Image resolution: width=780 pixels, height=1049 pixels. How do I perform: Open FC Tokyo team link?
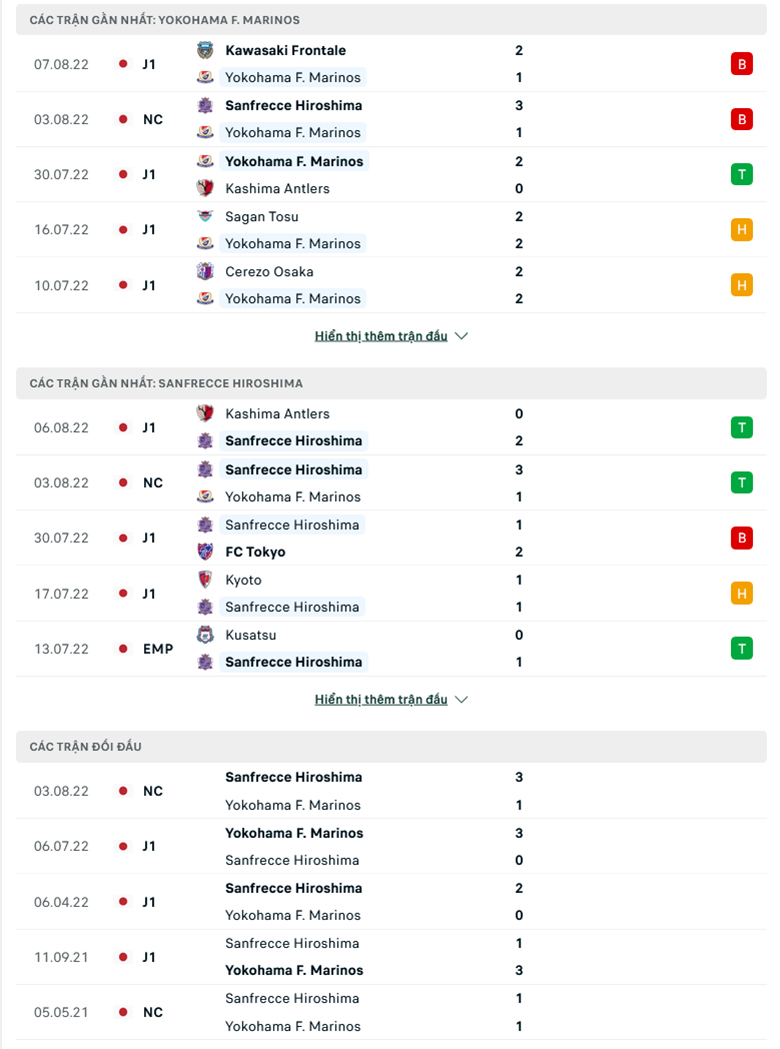click(255, 552)
